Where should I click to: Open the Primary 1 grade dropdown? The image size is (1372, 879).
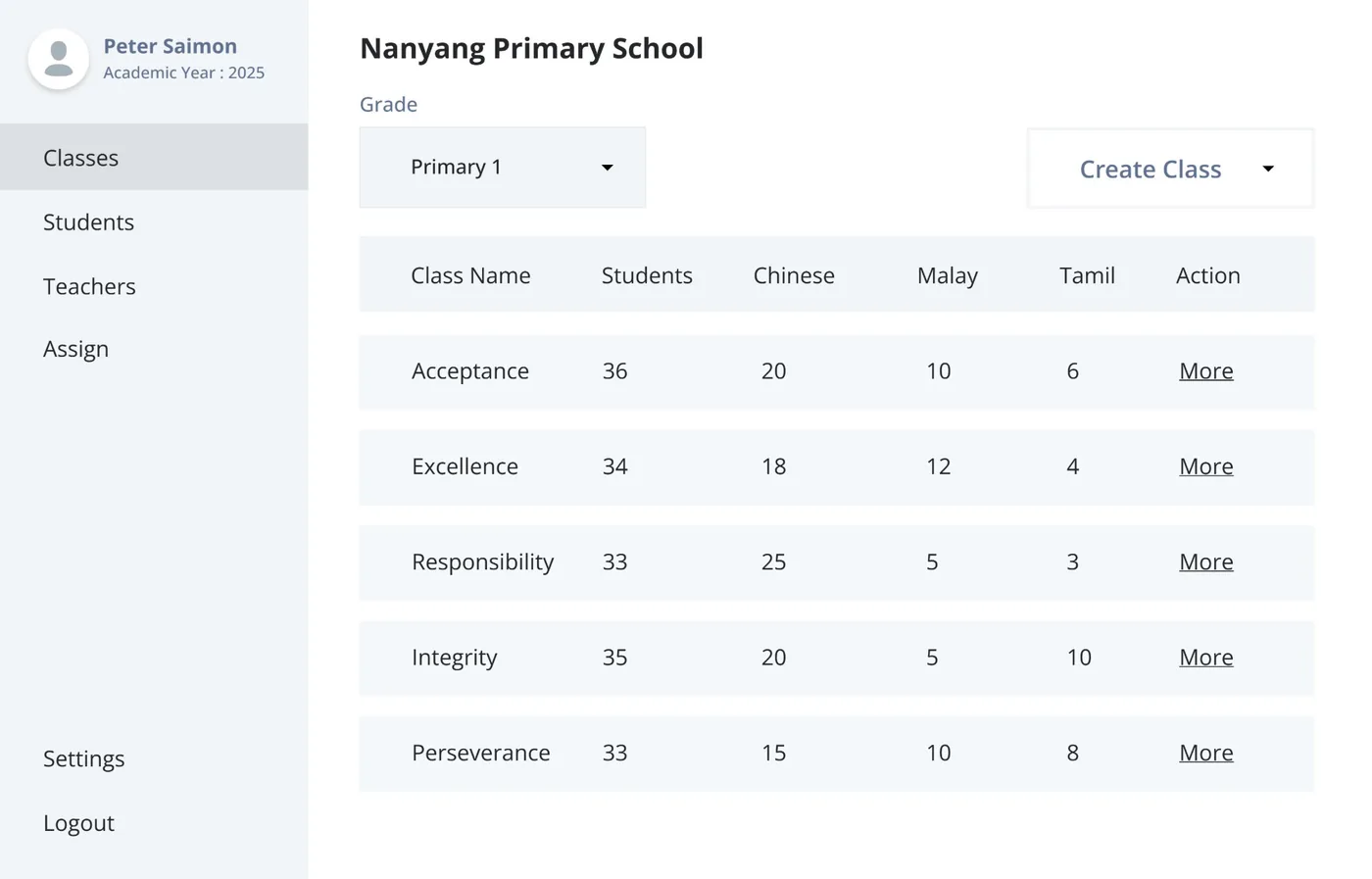click(x=503, y=168)
